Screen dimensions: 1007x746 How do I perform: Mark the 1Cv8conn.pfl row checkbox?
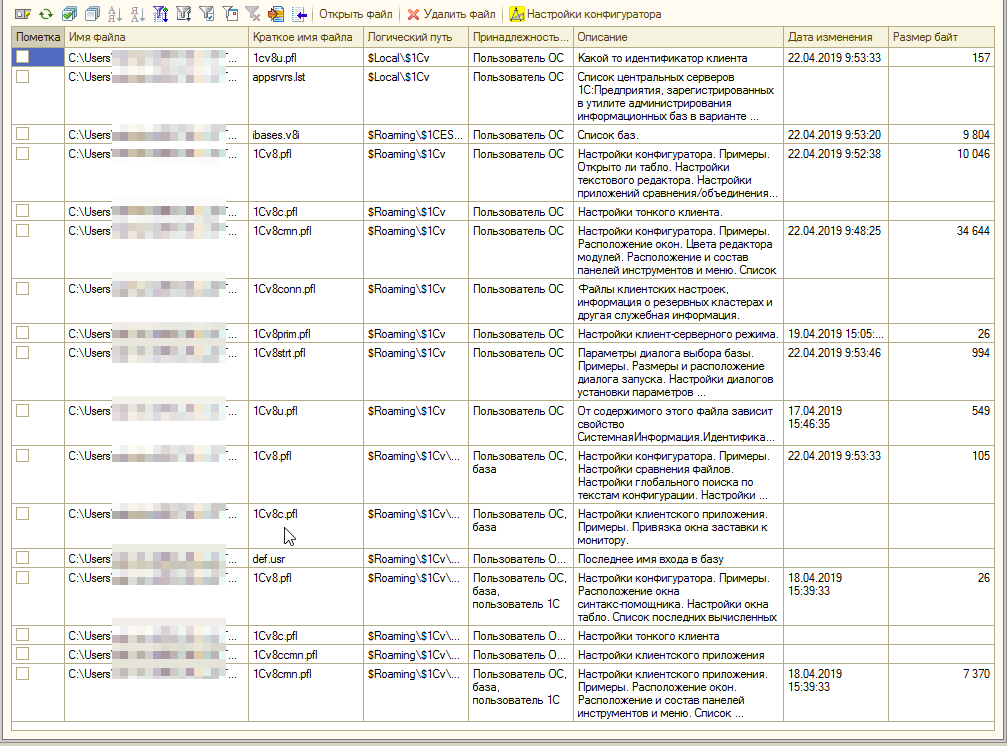(22, 288)
